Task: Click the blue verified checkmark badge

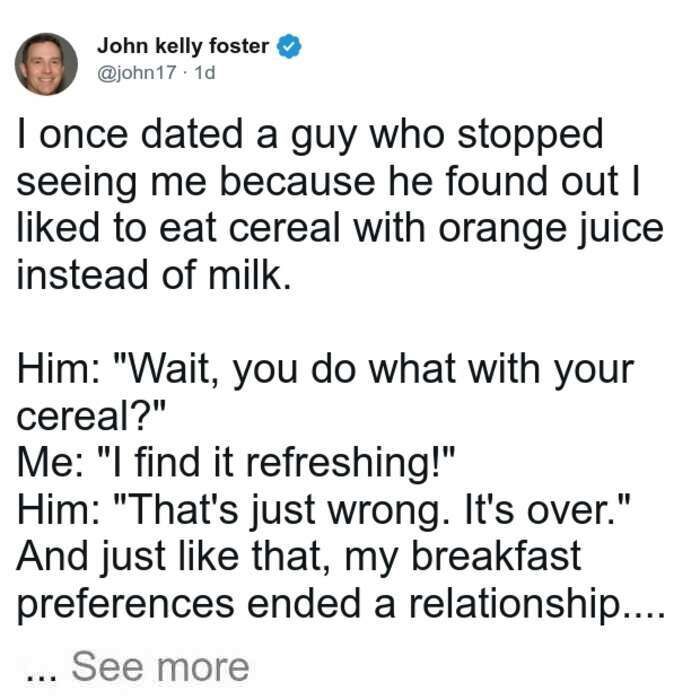Action: [x=289, y=46]
